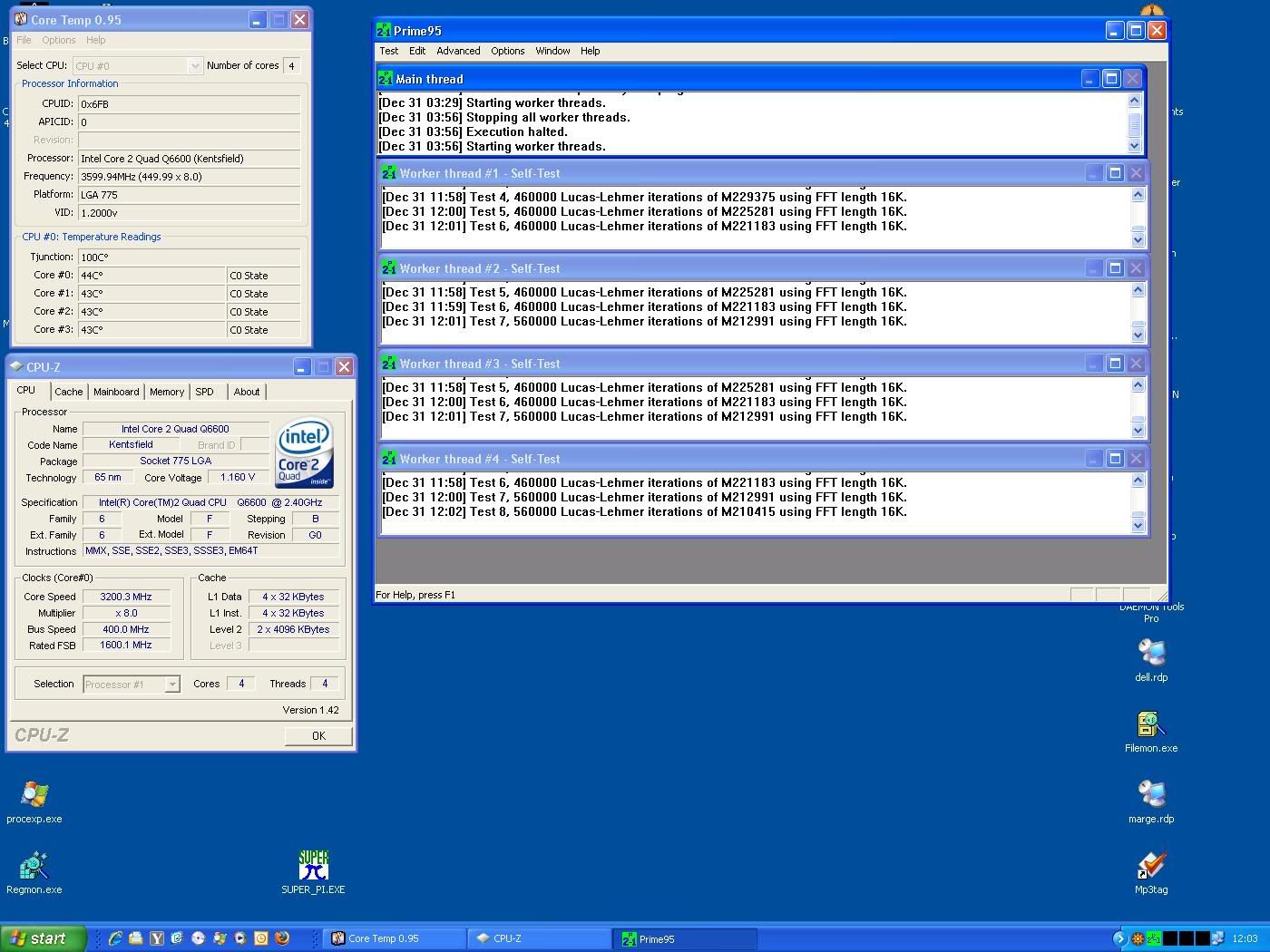Select CPU tab in CPU-Z
Viewport: 1270px width, 952px height.
click(27, 390)
